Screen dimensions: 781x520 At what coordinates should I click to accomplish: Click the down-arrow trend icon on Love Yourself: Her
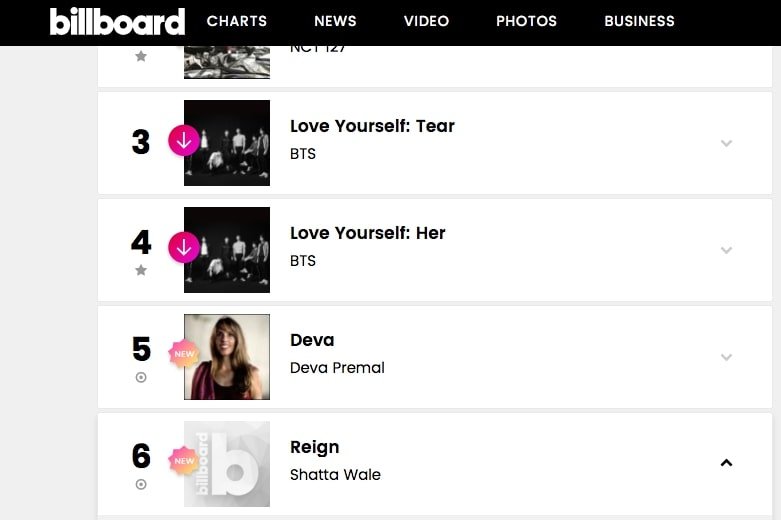184,248
